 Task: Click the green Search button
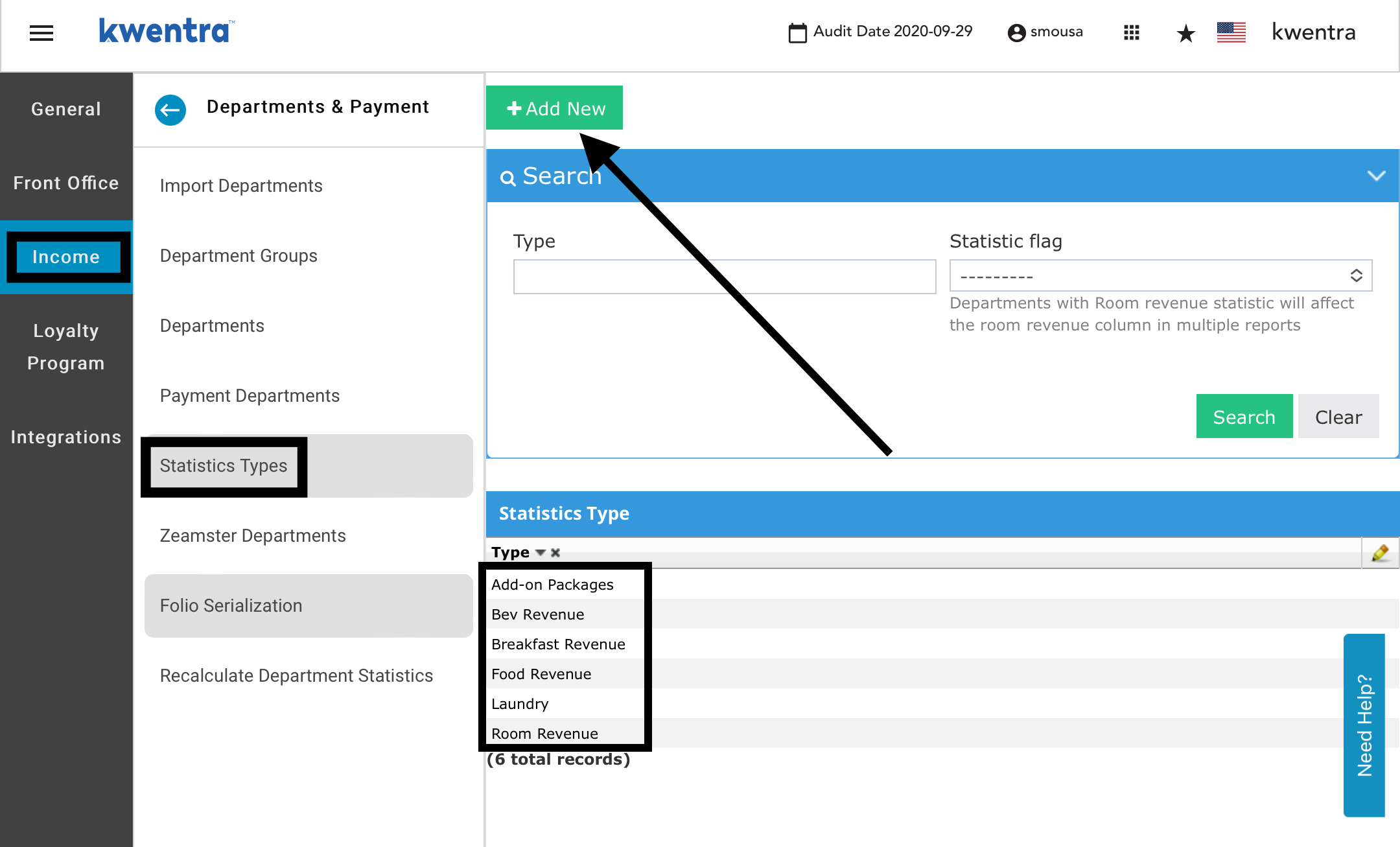coord(1244,417)
